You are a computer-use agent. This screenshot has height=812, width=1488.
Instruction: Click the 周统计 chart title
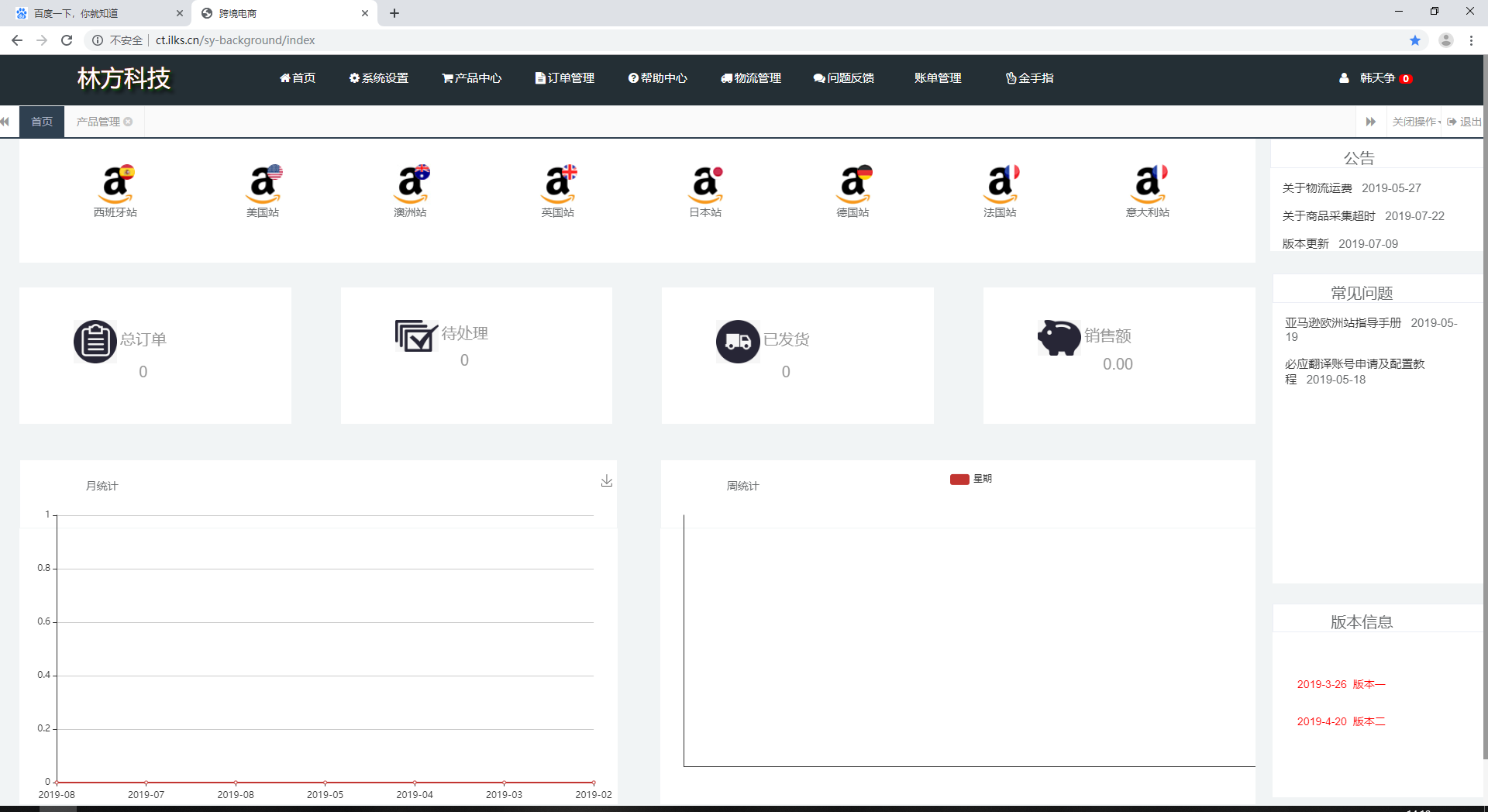[742, 486]
